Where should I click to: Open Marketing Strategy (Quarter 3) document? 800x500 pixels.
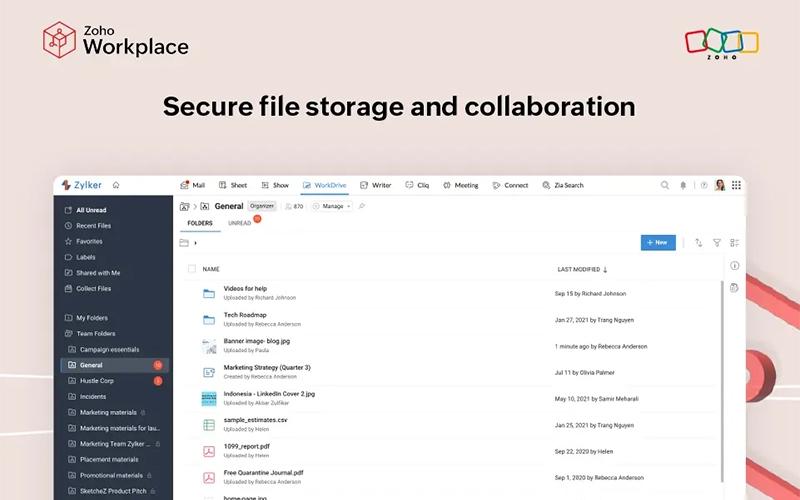click(x=267, y=367)
